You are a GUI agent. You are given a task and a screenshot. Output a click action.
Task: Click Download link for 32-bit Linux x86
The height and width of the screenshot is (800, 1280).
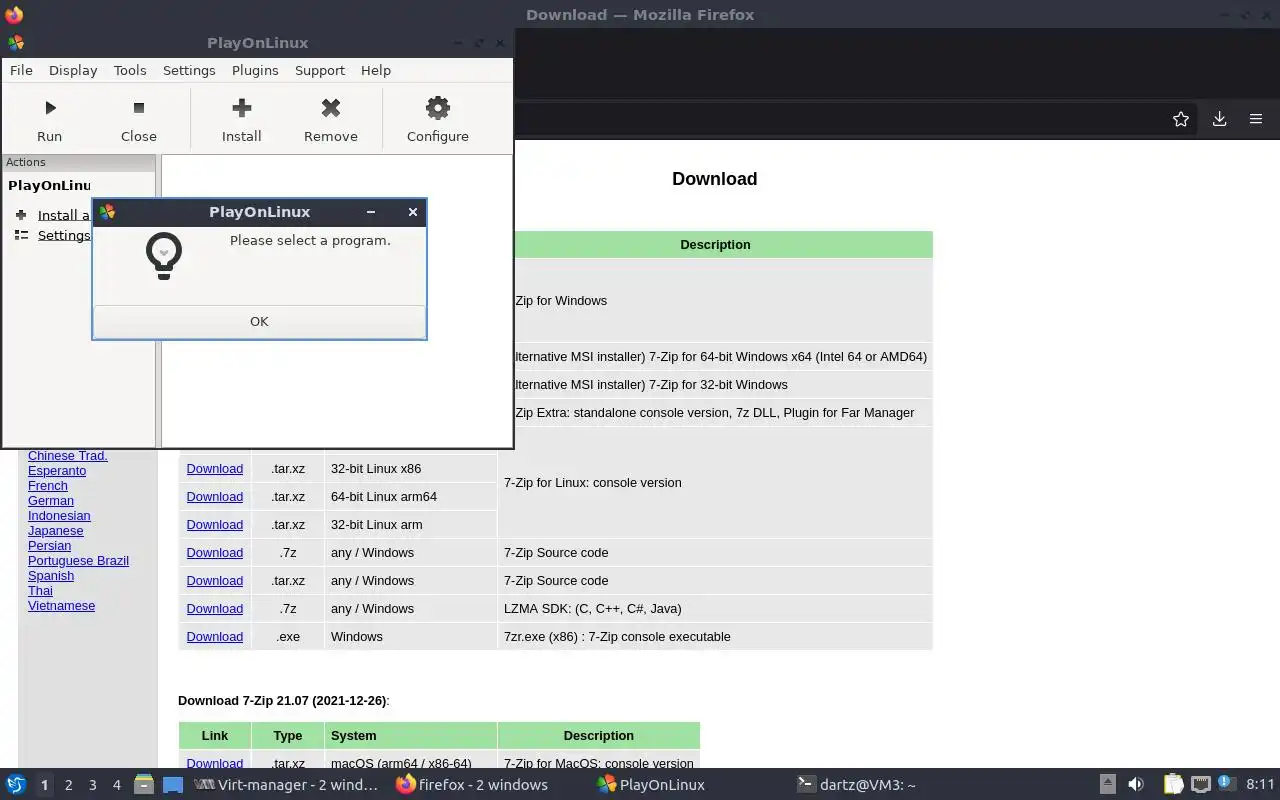point(214,468)
